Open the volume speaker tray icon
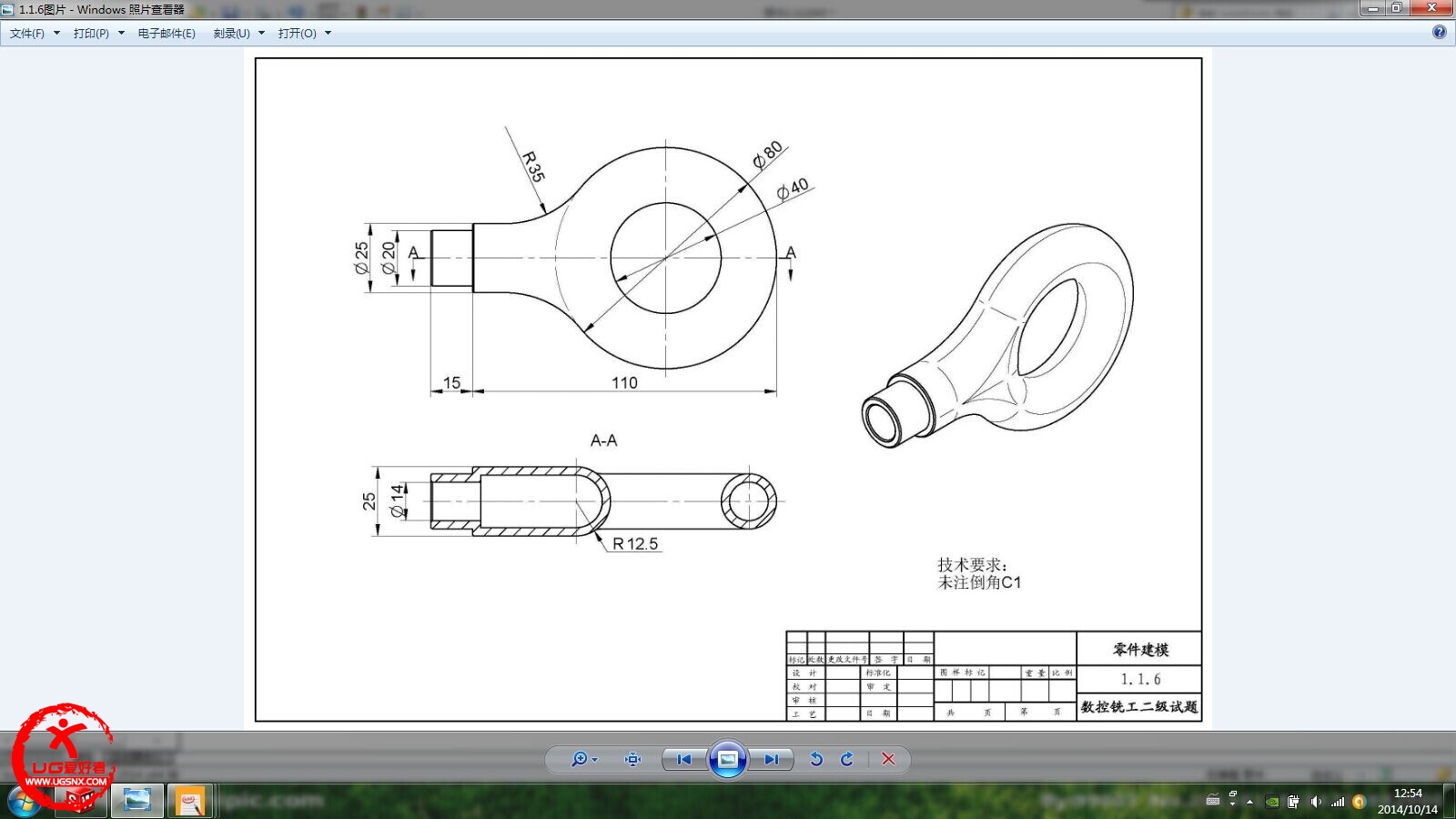The image size is (1456, 819). click(x=1315, y=802)
